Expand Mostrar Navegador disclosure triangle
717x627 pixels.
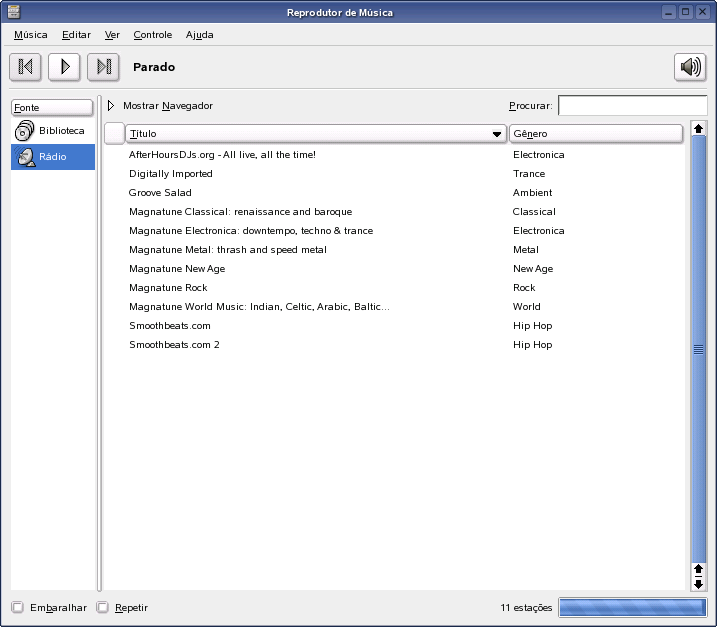pos(111,106)
